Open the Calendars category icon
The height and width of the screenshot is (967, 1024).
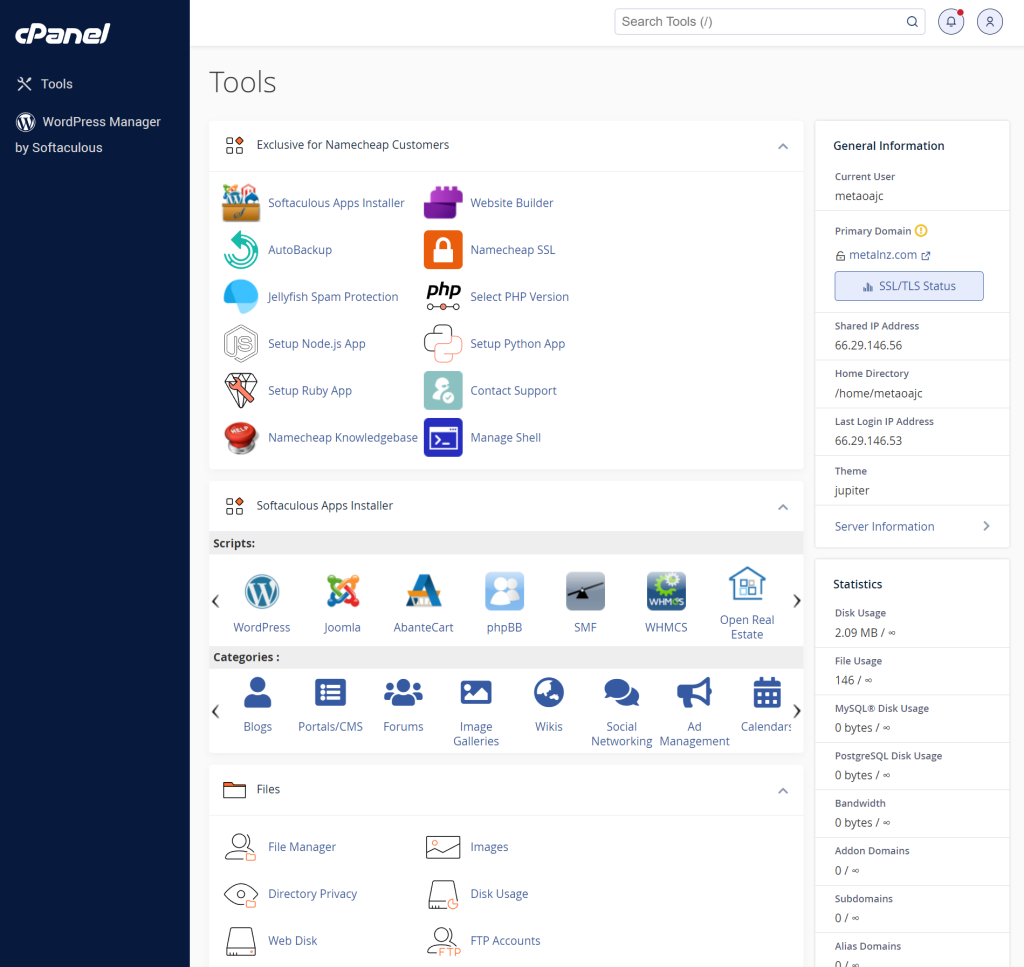point(767,693)
